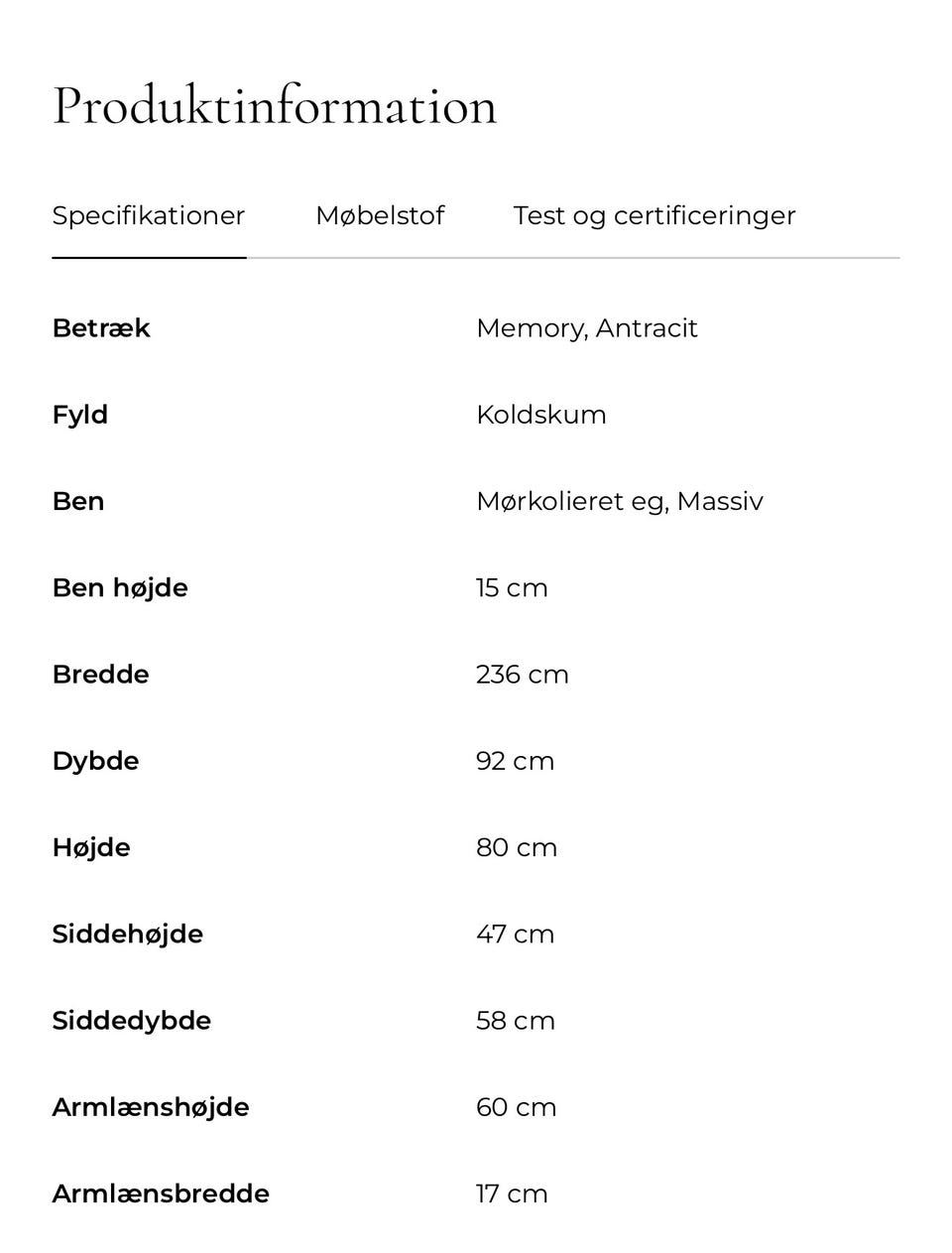Click the Koldskum filling value
Image resolution: width=952 pixels, height=1253 pixels.
click(x=540, y=415)
